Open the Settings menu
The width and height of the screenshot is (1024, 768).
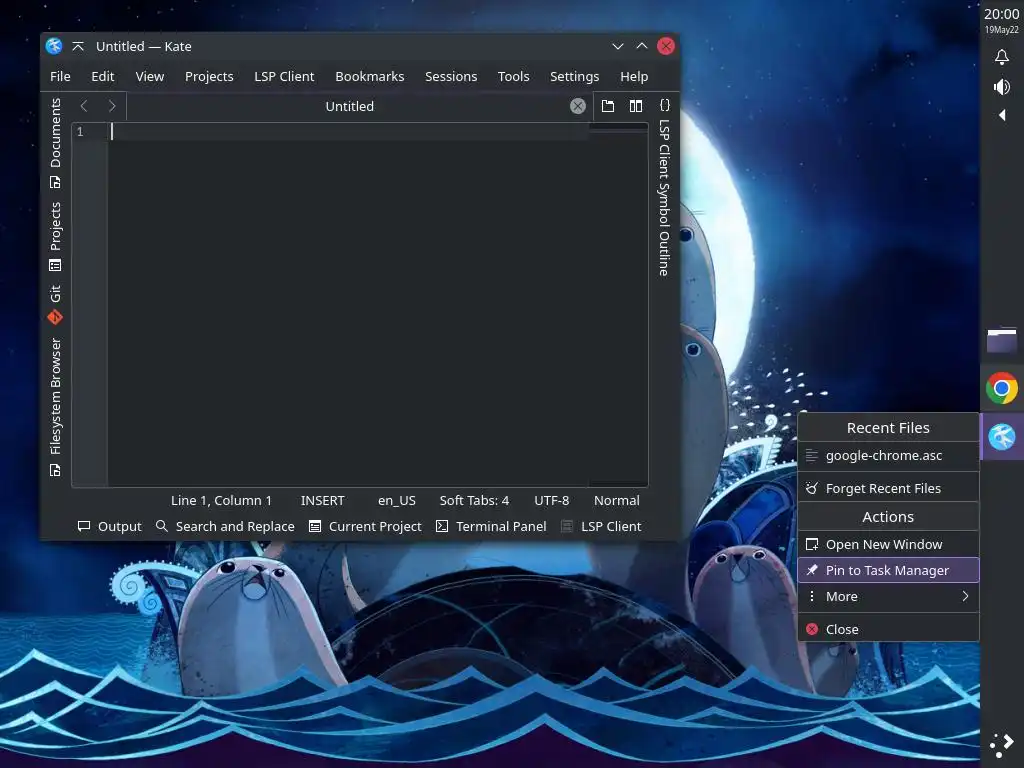[574, 76]
